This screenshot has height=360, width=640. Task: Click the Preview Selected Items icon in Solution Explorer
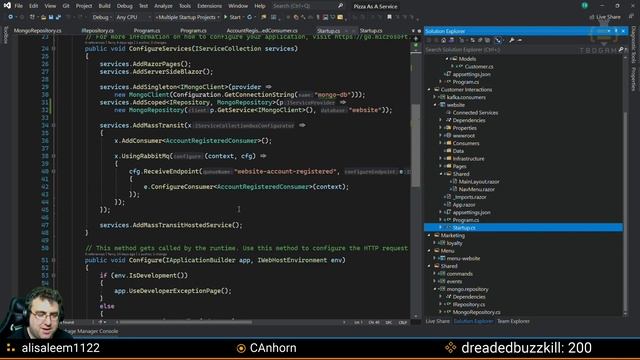pos(520,40)
